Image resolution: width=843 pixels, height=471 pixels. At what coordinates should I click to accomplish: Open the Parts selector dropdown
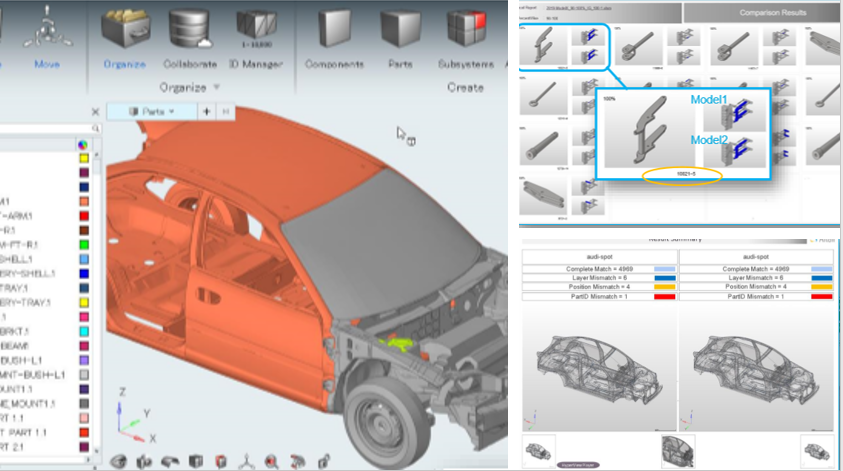click(152, 112)
